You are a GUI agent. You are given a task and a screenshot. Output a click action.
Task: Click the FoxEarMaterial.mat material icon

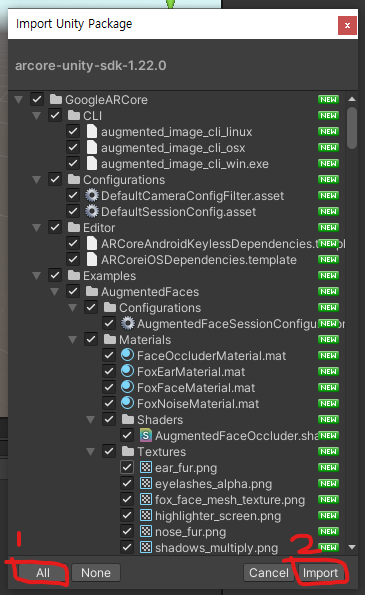pyautogui.click(x=127, y=371)
